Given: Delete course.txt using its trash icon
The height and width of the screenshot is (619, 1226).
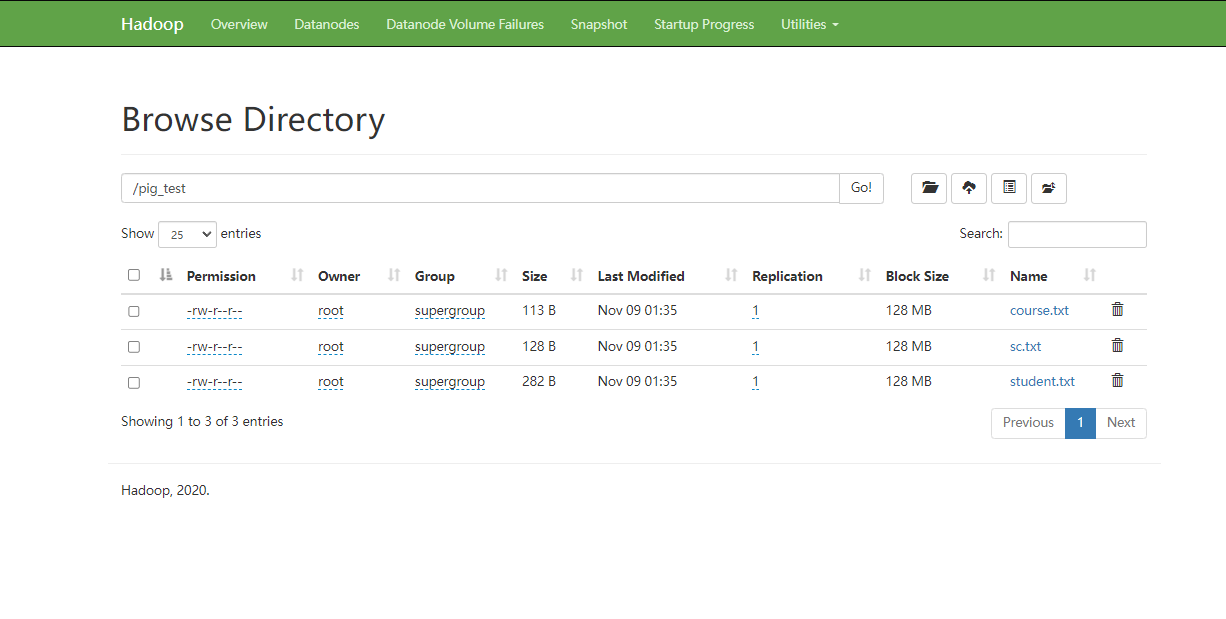Looking at the screenshot, I should click(1117, 310).
